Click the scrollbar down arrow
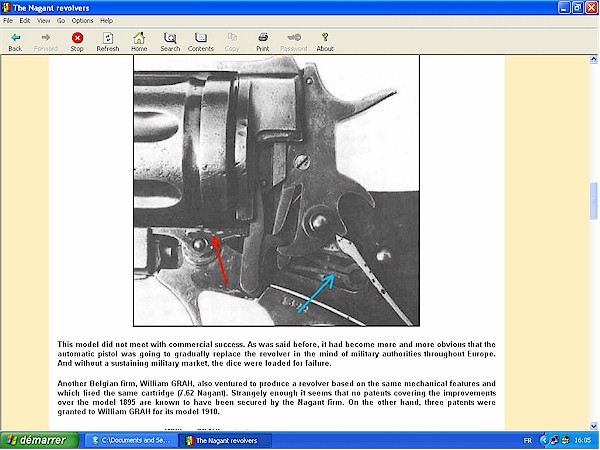Image resolution: width=600 pixels, height=450 pixels. pos(593,426)
